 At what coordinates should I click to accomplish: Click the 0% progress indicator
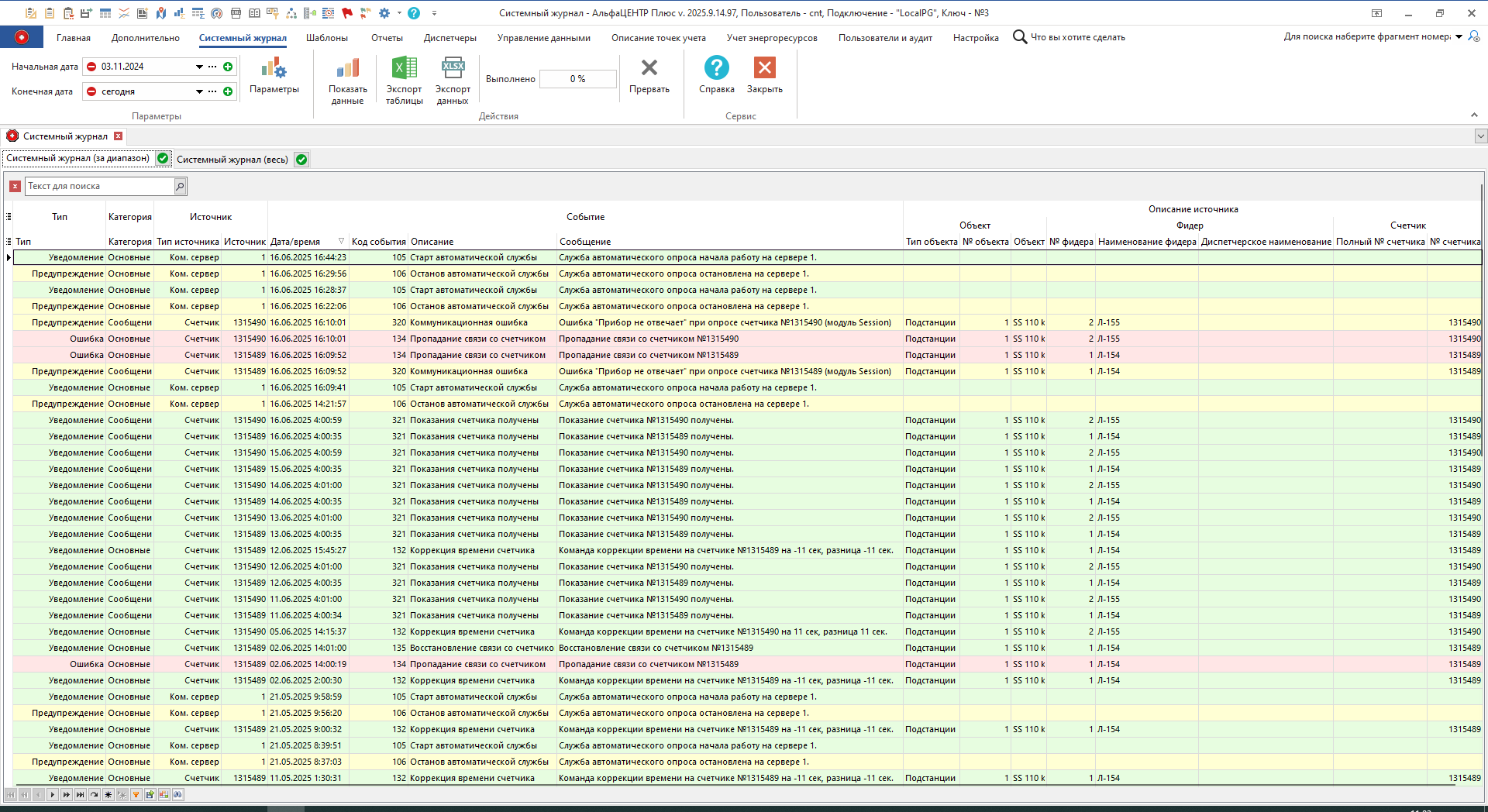[x=577, y=78]
